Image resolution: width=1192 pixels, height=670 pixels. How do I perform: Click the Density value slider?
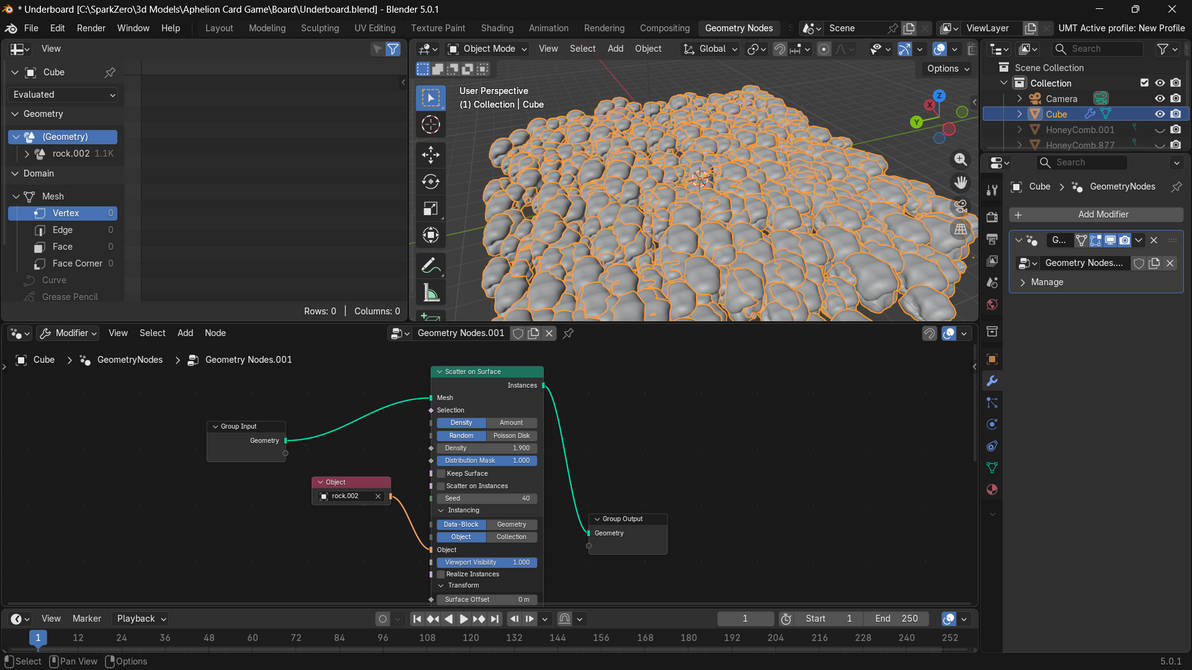click(487, 448)
